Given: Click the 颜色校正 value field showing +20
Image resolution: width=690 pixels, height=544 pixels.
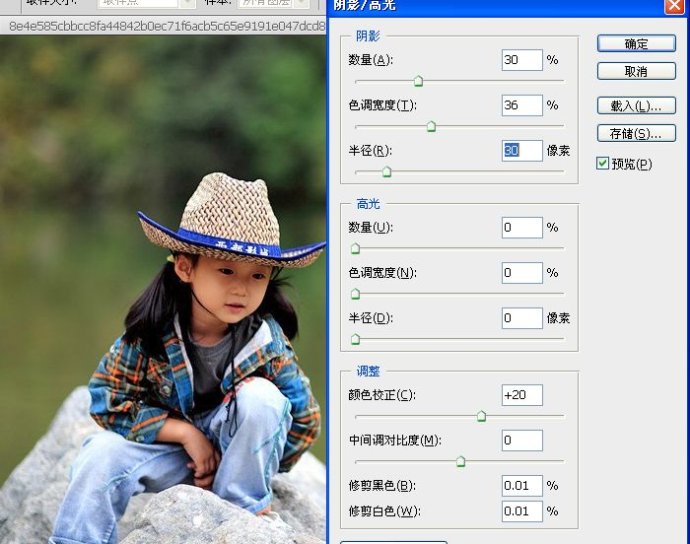Looking at the screenshot, I should (x=522, y=395).
